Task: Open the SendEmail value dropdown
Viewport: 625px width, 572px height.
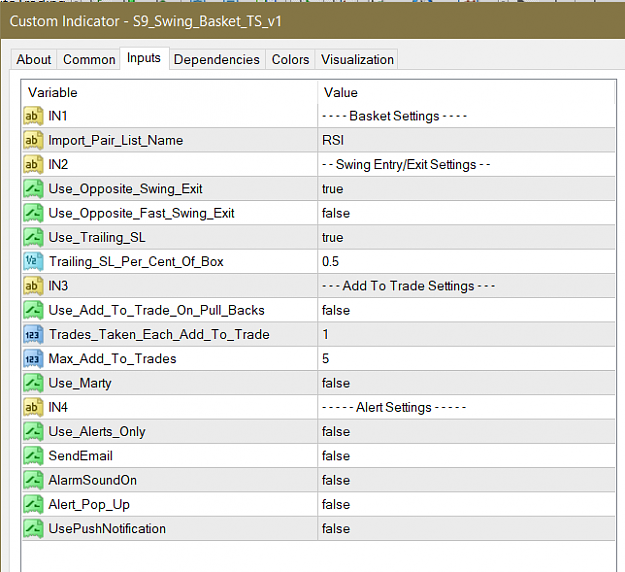Action: 466,456
